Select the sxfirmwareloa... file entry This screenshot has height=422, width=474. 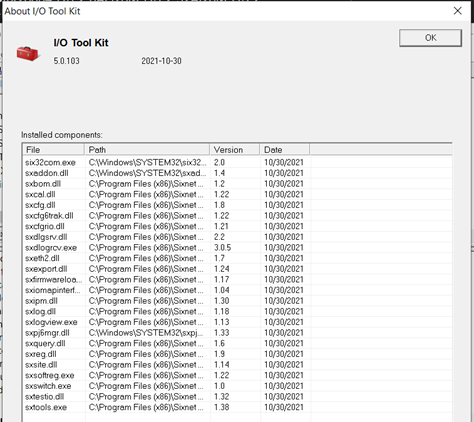point(53,280)
